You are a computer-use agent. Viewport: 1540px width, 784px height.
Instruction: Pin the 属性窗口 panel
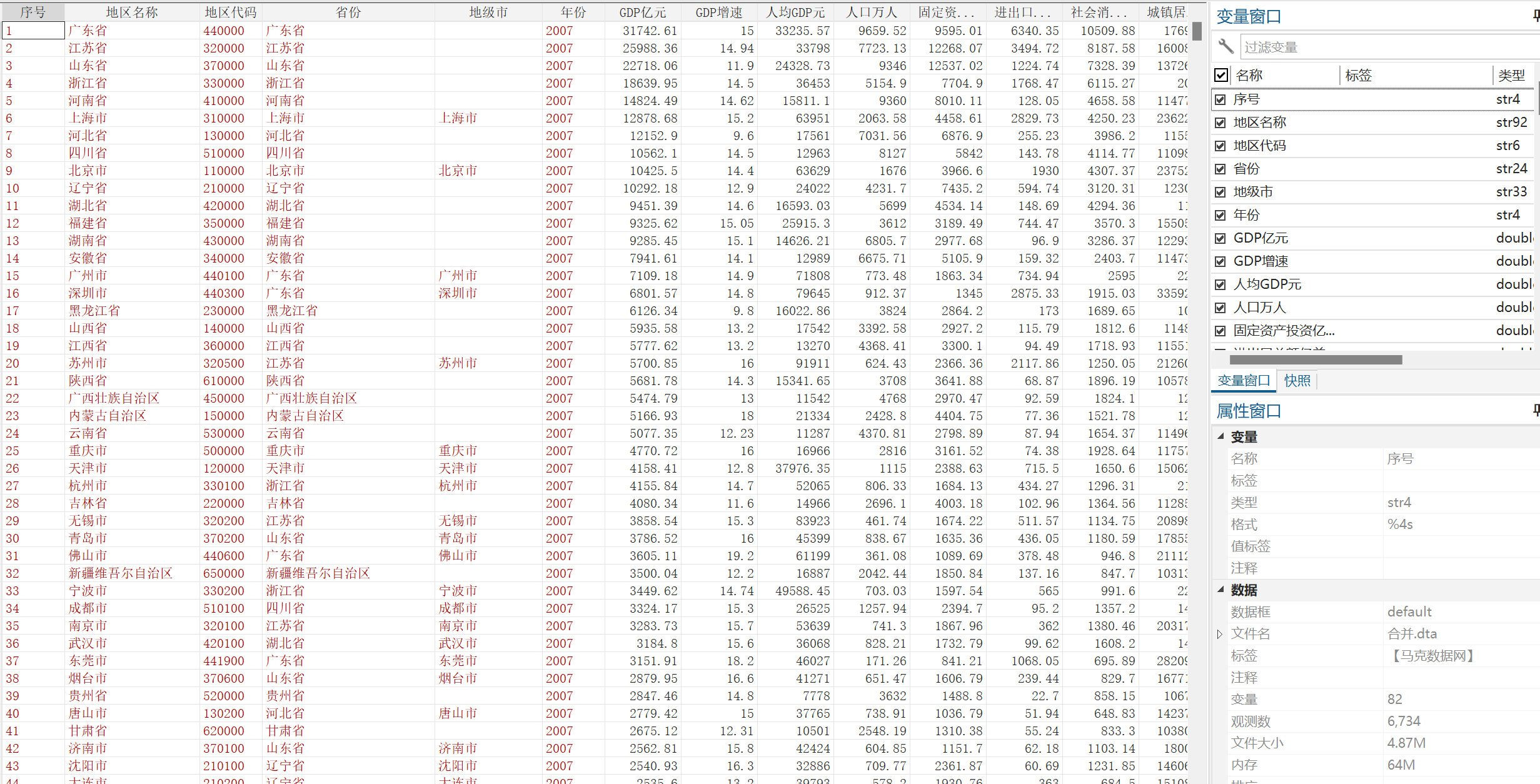1536,410
